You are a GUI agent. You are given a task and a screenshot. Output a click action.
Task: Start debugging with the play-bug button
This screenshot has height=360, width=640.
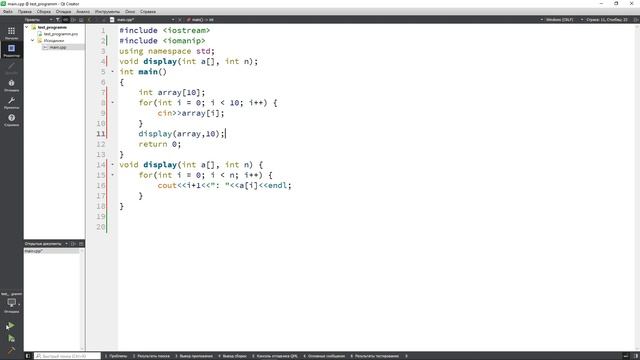[x=11, y=338]
